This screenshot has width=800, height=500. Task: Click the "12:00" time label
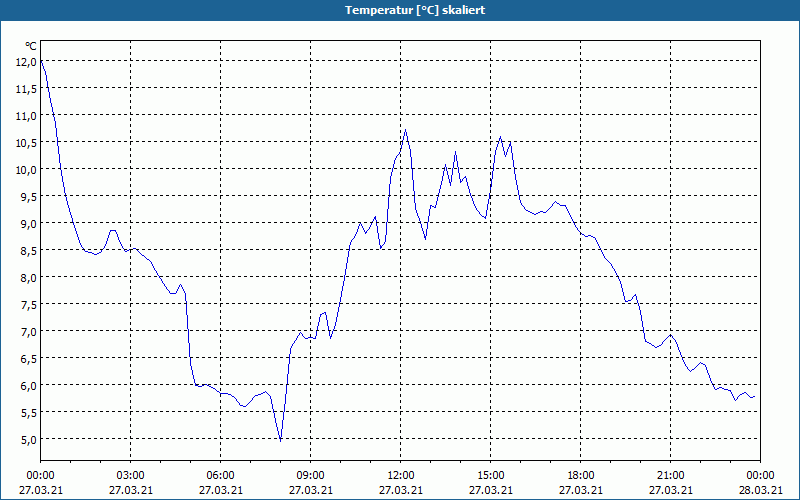[401, 476]
